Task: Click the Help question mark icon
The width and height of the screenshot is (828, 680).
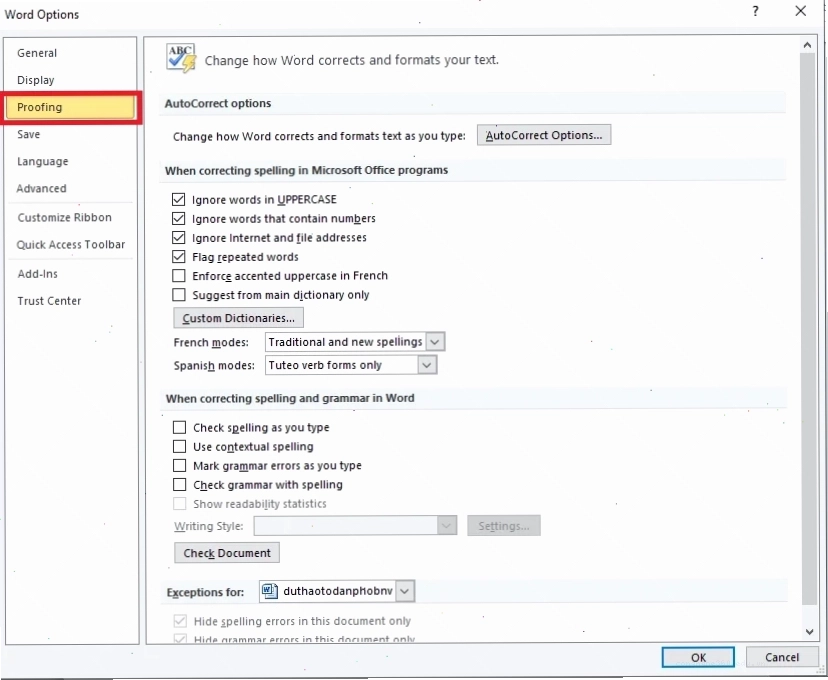Action: pyautogui.click(x=756, y=11)
